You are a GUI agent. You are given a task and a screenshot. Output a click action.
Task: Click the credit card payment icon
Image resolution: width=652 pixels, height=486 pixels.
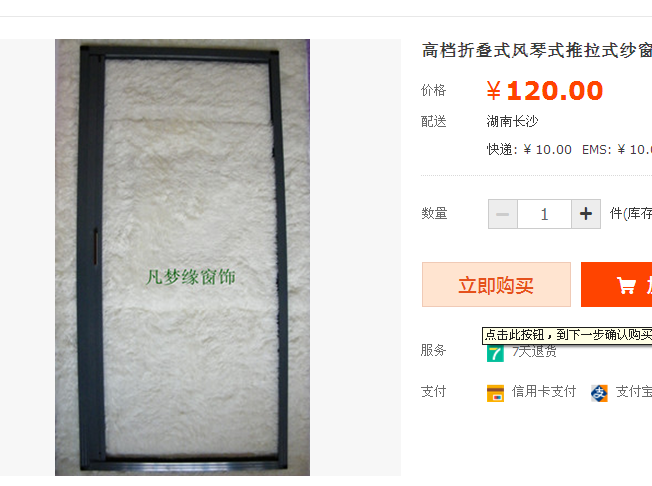[x=495, y=393]
